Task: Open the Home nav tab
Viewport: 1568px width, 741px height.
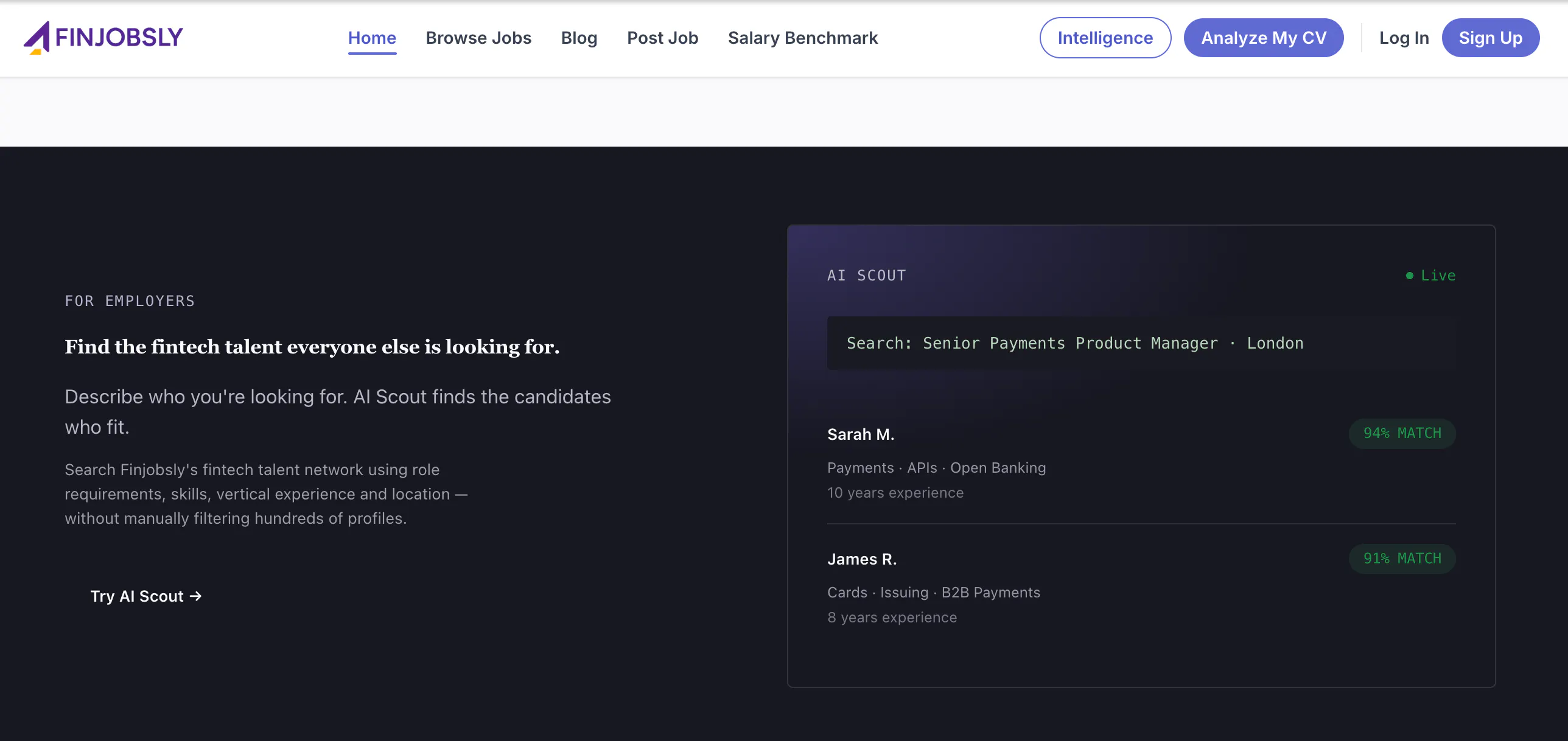Action: [372, 38]
